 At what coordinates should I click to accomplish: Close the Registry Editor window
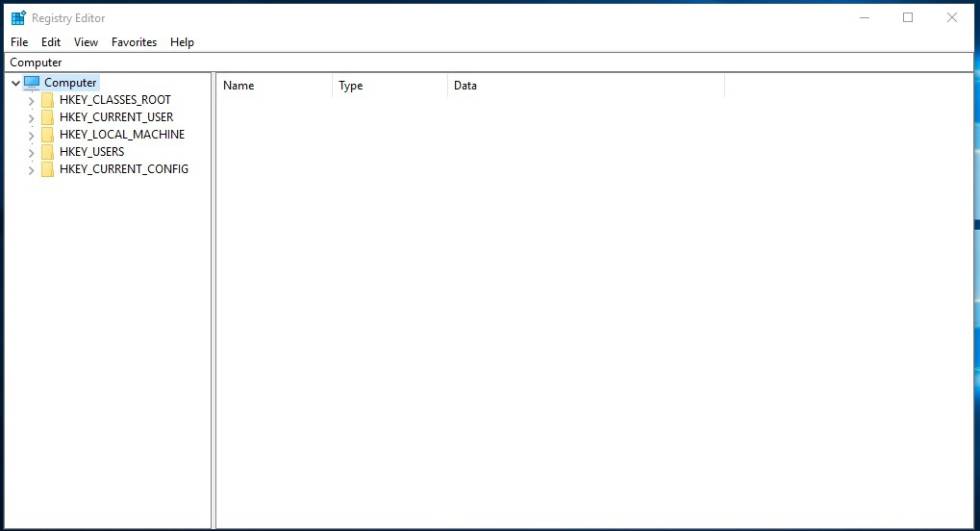pos(951,18)
